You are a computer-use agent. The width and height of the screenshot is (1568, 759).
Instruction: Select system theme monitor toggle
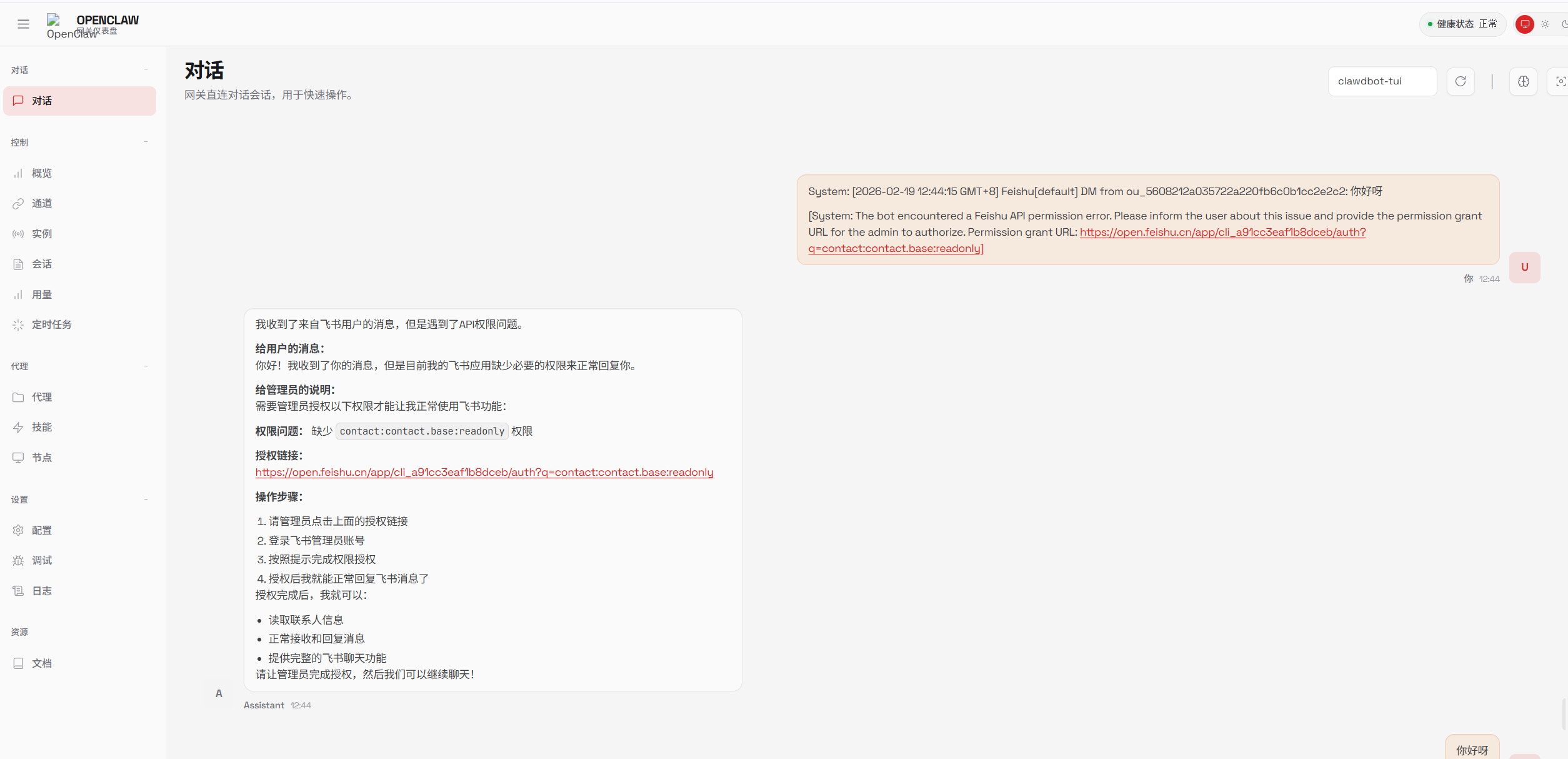[x=1524, y=24]
